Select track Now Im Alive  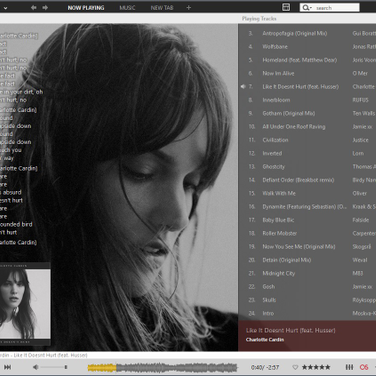click(x=278, y=73)
